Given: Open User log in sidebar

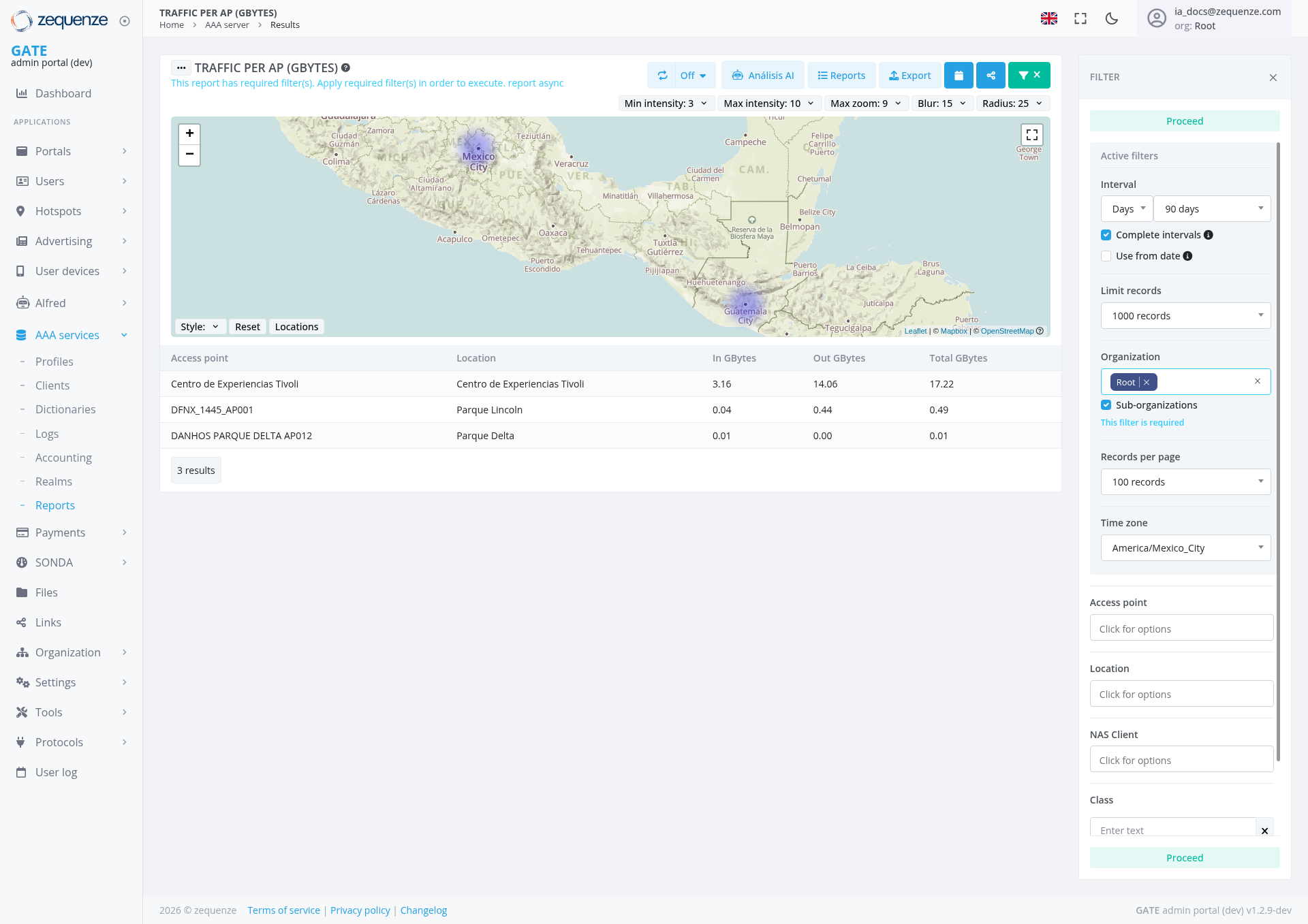Looking at the screenshot, I should [56, 772].
